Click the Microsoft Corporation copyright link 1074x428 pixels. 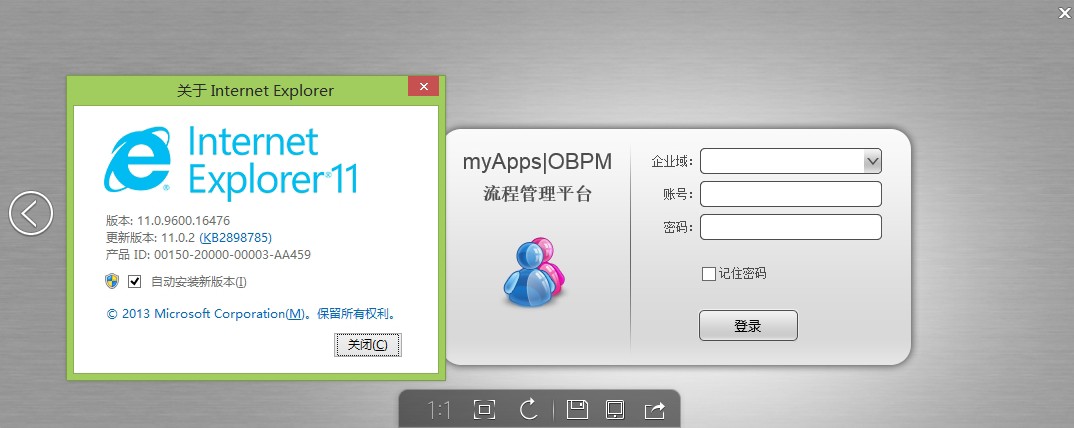pos(251,314)
